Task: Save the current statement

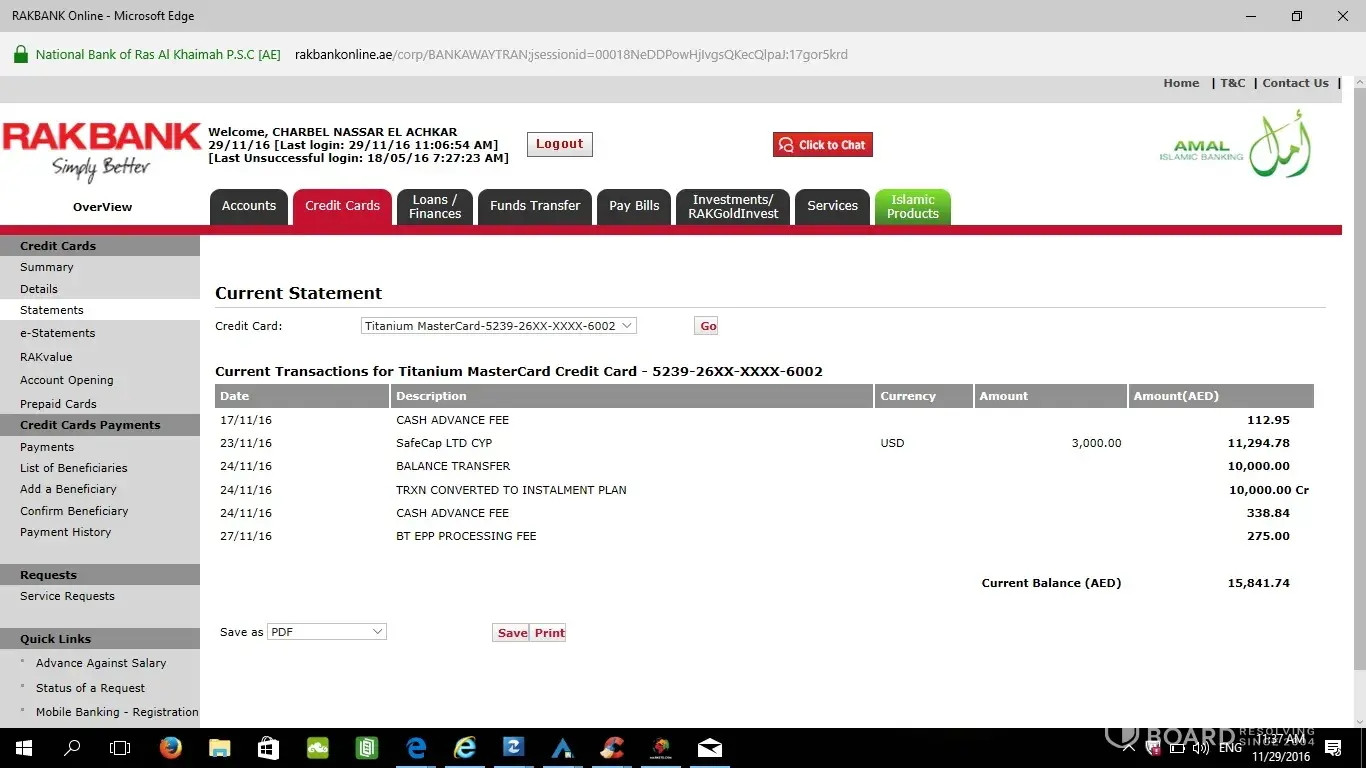Action: click(x=512, y=633)
